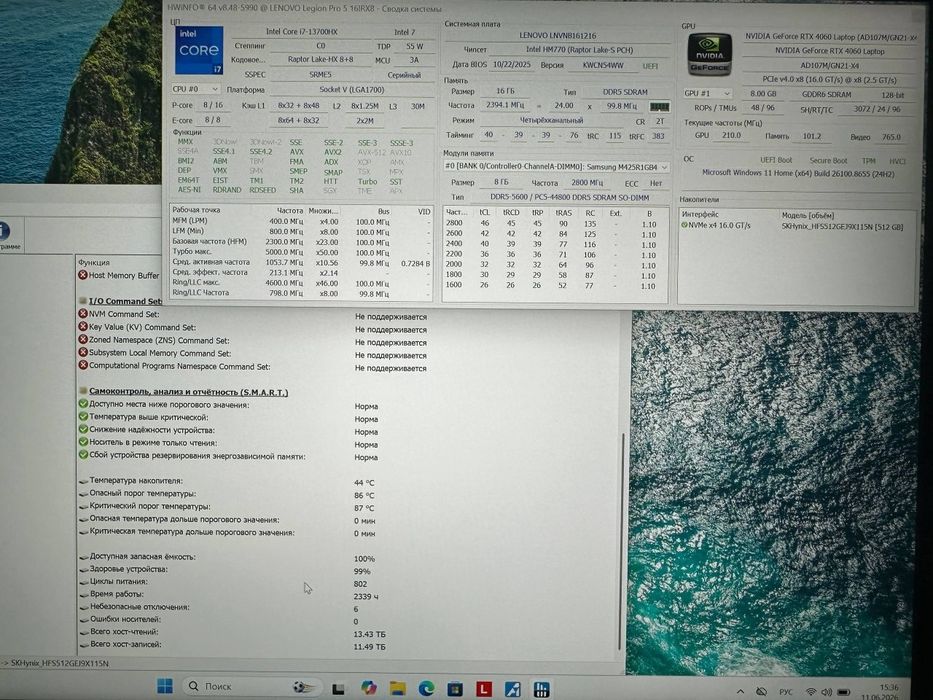Select the Всего хост-записей row

[232, 645]
